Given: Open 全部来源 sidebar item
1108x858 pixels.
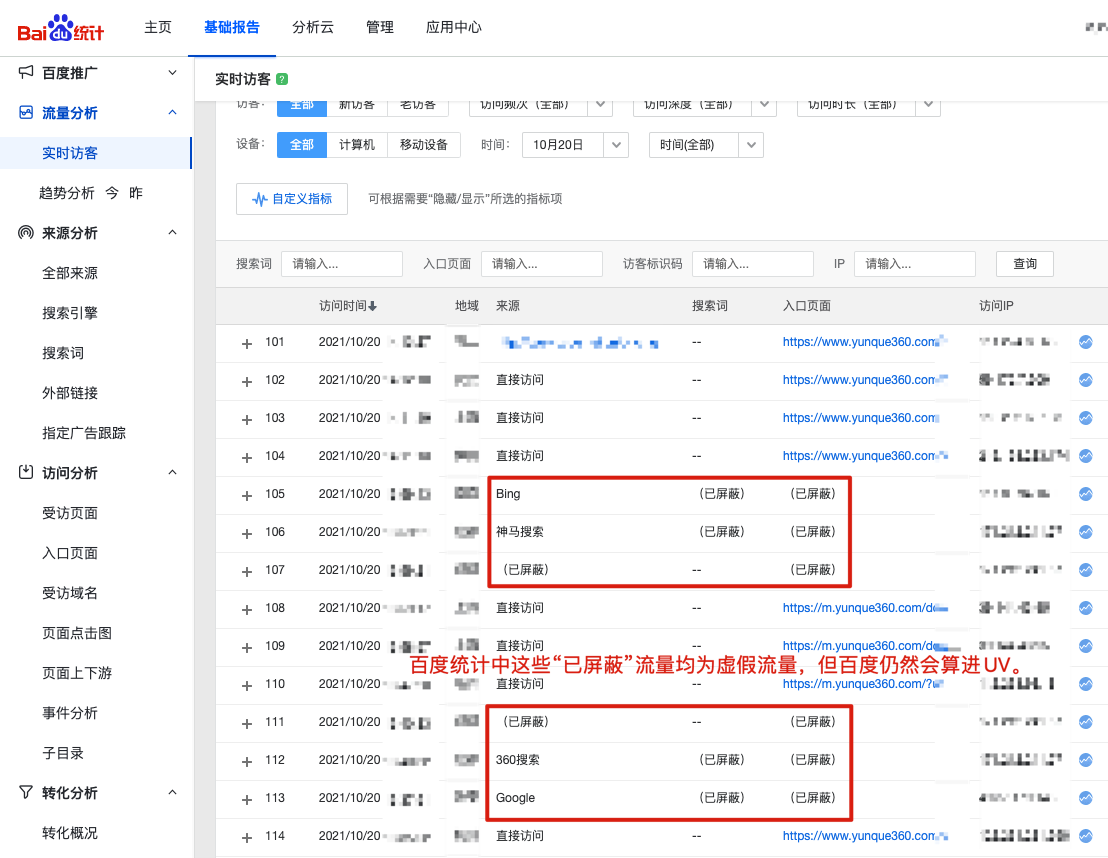Looking at the screenshot, I should tap(70, 273).
